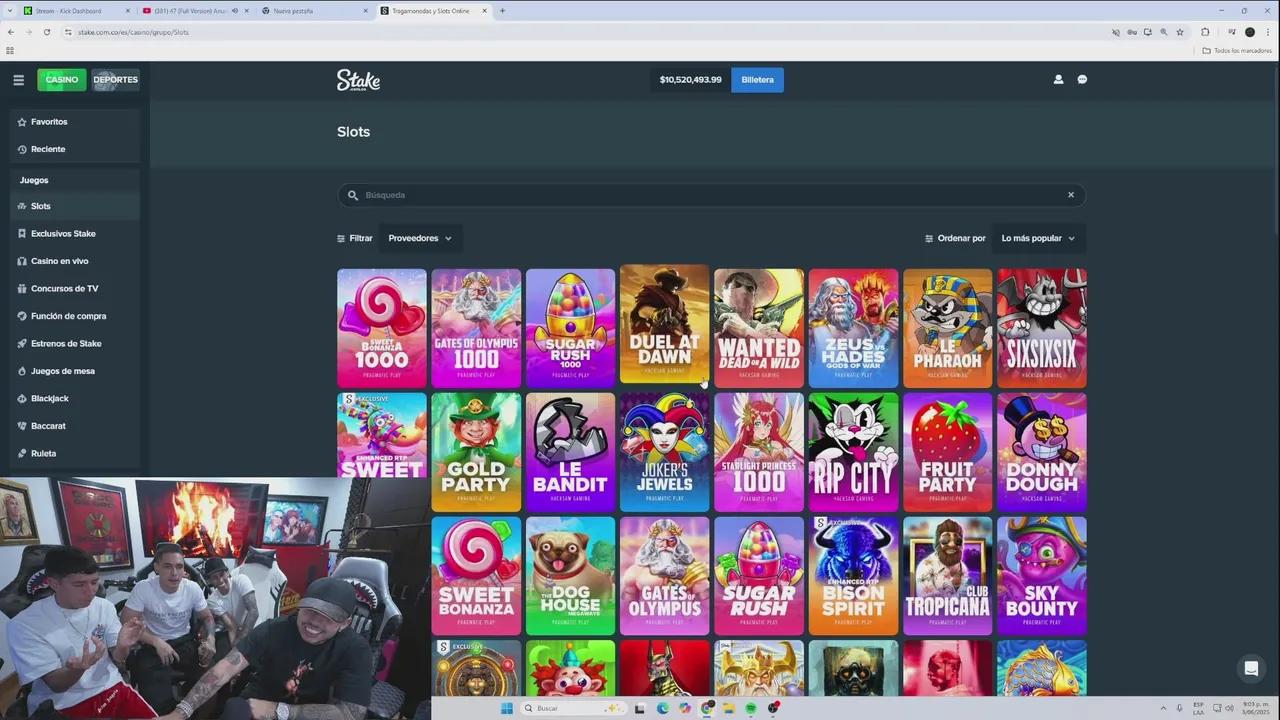Go back with the browser back arrow

[x=11, y=32]
